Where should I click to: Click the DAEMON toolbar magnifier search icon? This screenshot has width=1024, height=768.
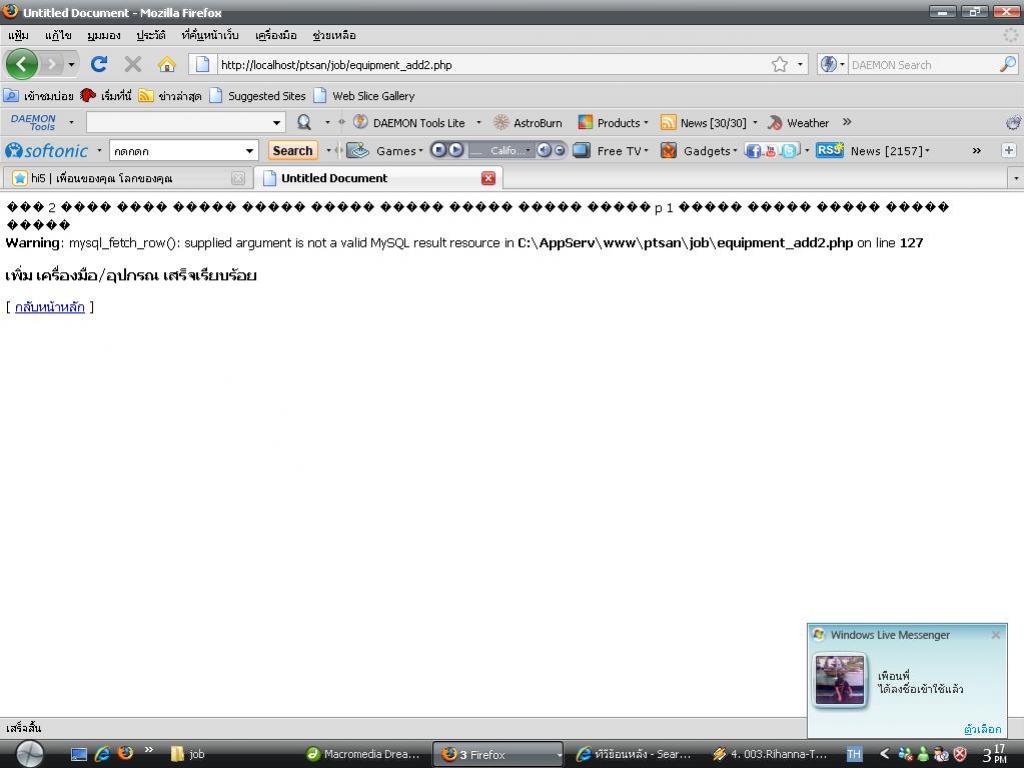pyautogui.click(x=304, y=122)
